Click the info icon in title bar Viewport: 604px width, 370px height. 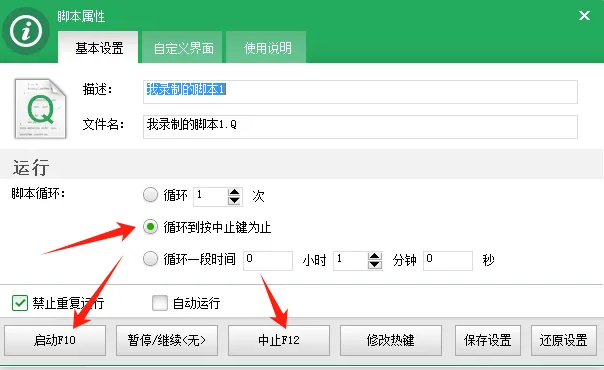tap(26, 31)
